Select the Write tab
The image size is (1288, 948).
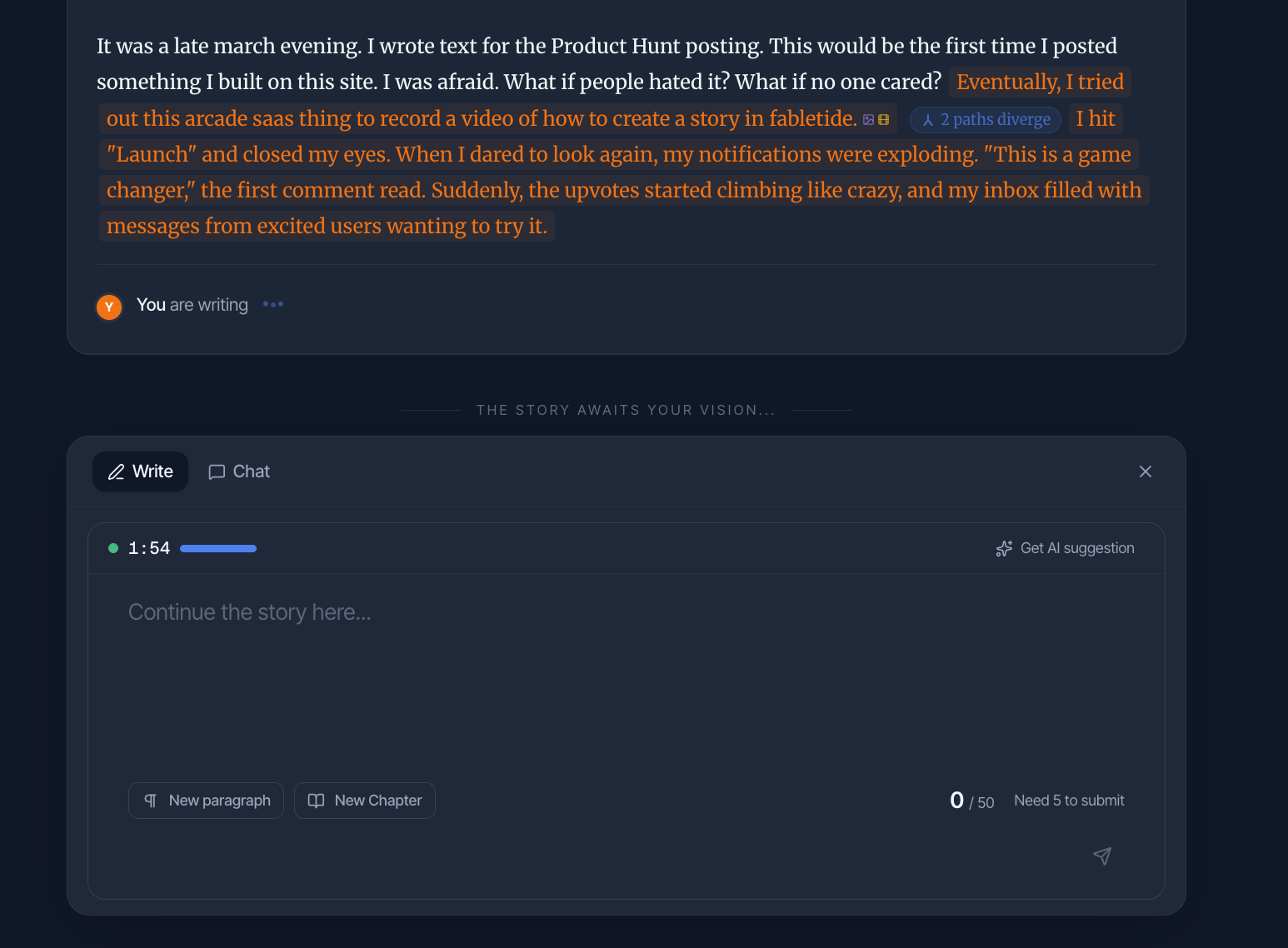140,472
